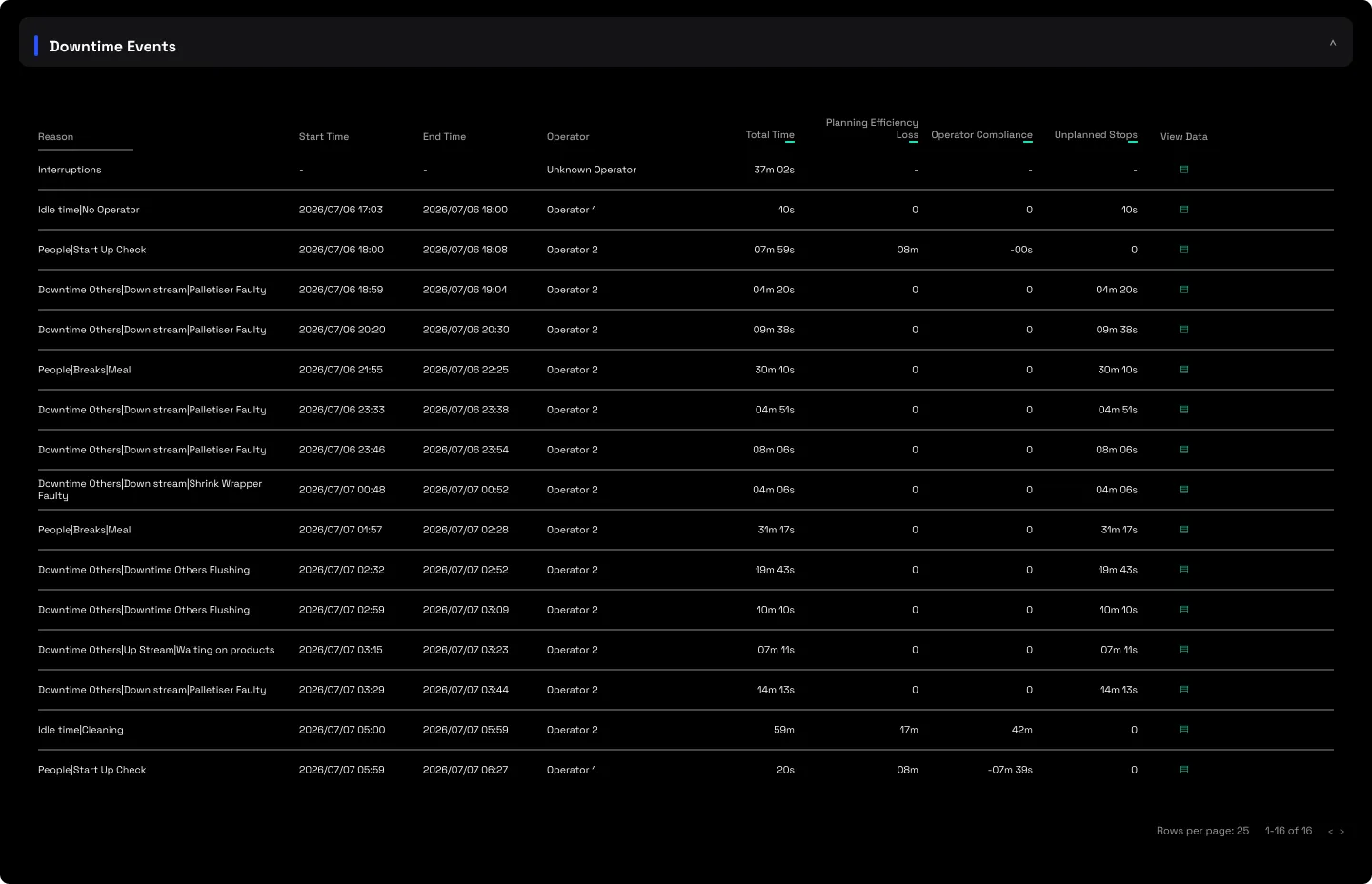Click the 1-16 of 16 pagination label
The image size is (1372, 884).
point(1288,831)
